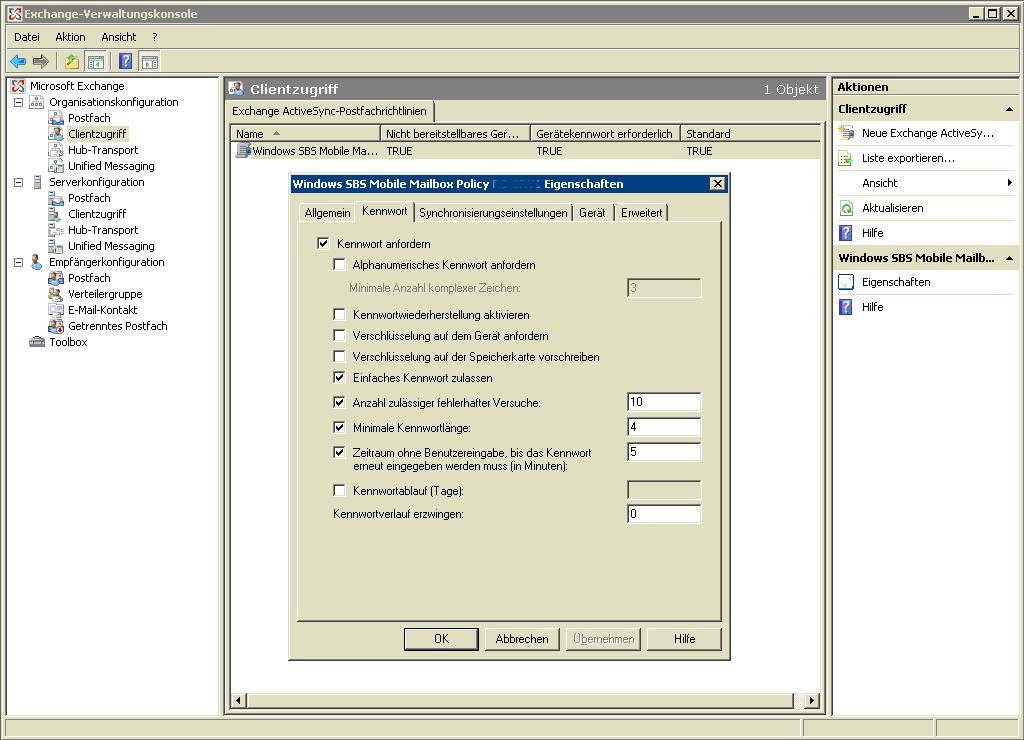This screenshot has height=740, width=1024.
Task: Enable the Kennwortablauf (Tage) checkbox
Action: (339, 491)
